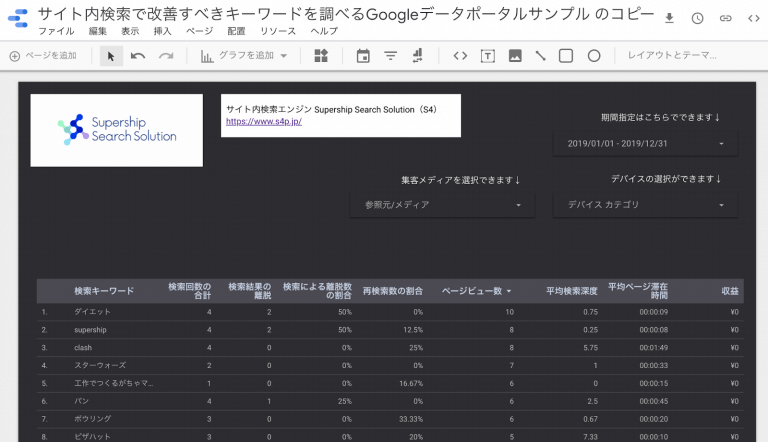Select パン keyword row
Screen dimensions: 768x442
[390, 401]
